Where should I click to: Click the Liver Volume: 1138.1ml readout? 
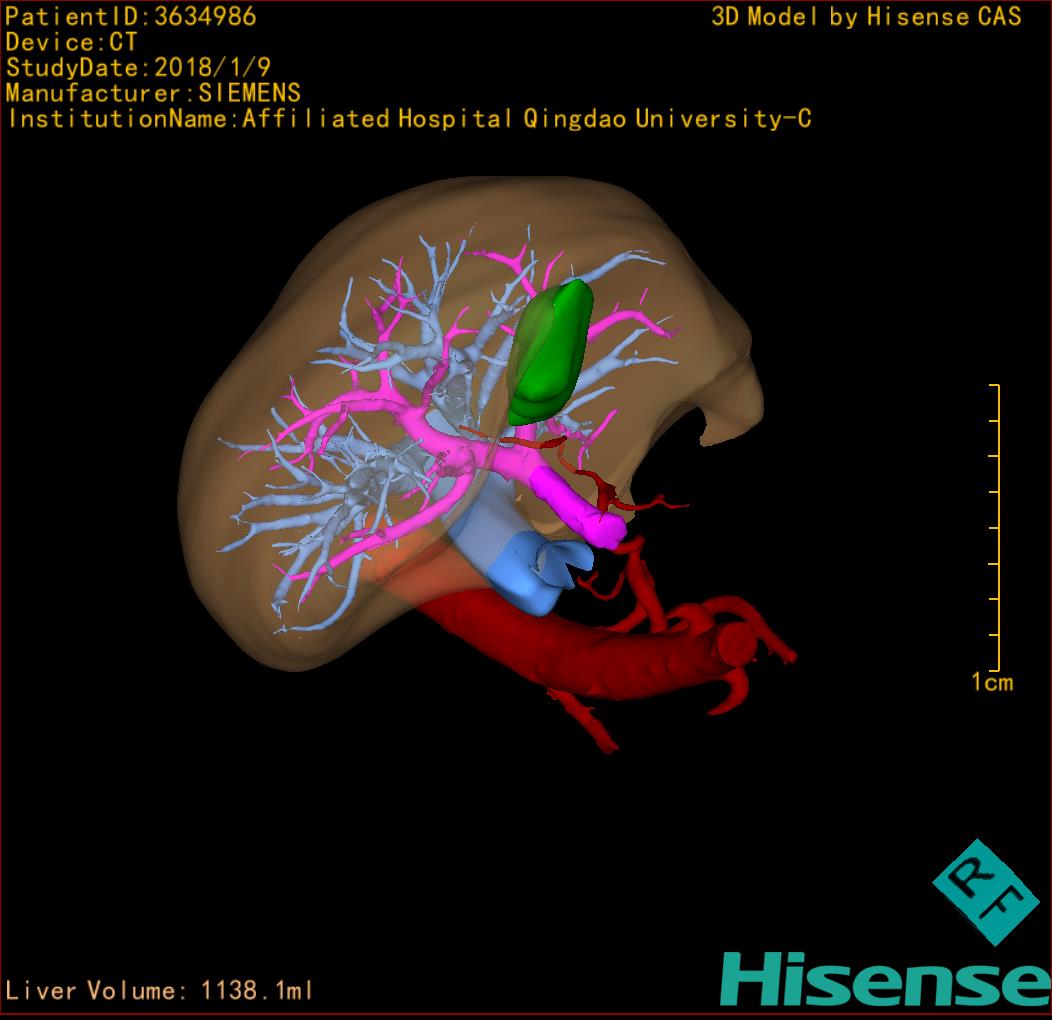(x=160, y=991)
